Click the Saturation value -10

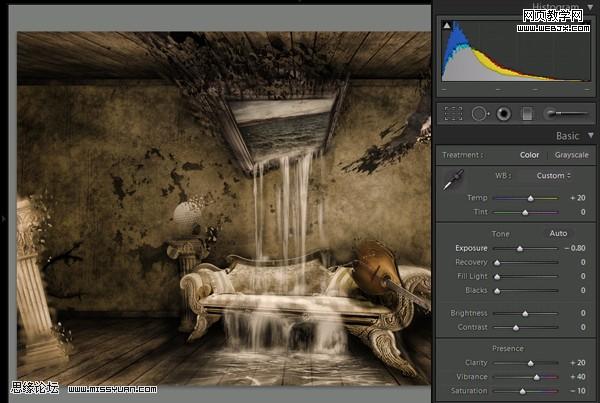click(578, 391)
